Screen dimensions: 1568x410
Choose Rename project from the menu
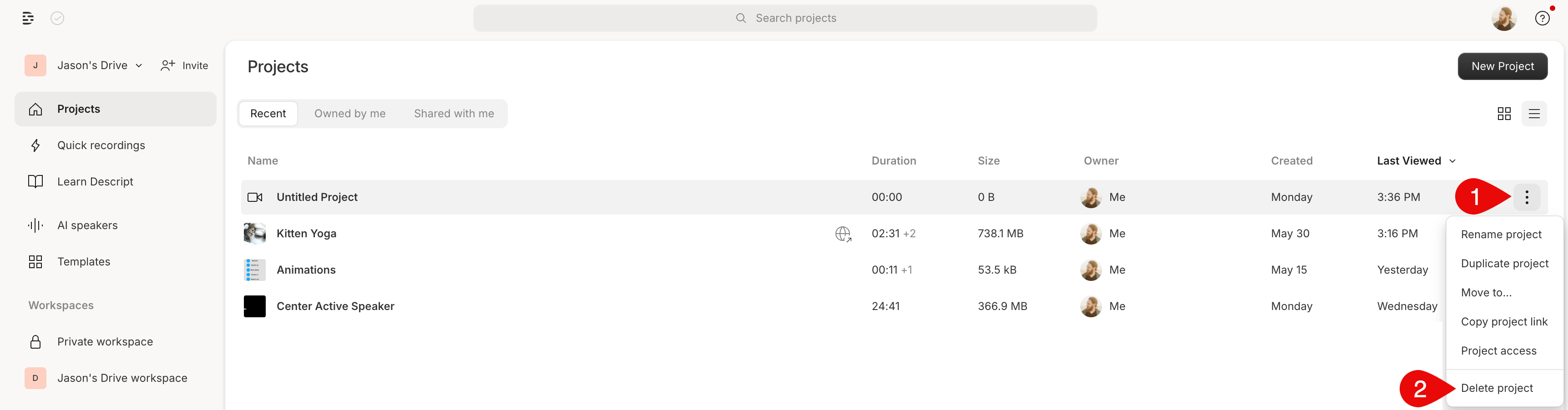point(1501,235)
